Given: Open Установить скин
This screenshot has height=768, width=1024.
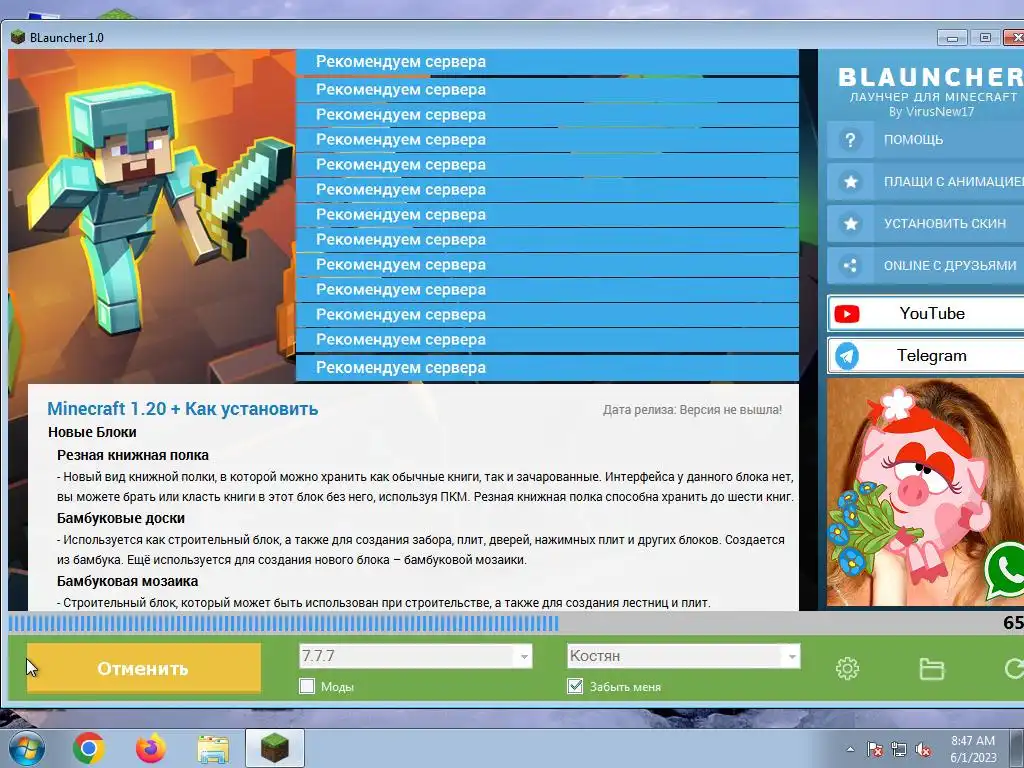Looking at the screenshot, I should click(x=925, y=223).
